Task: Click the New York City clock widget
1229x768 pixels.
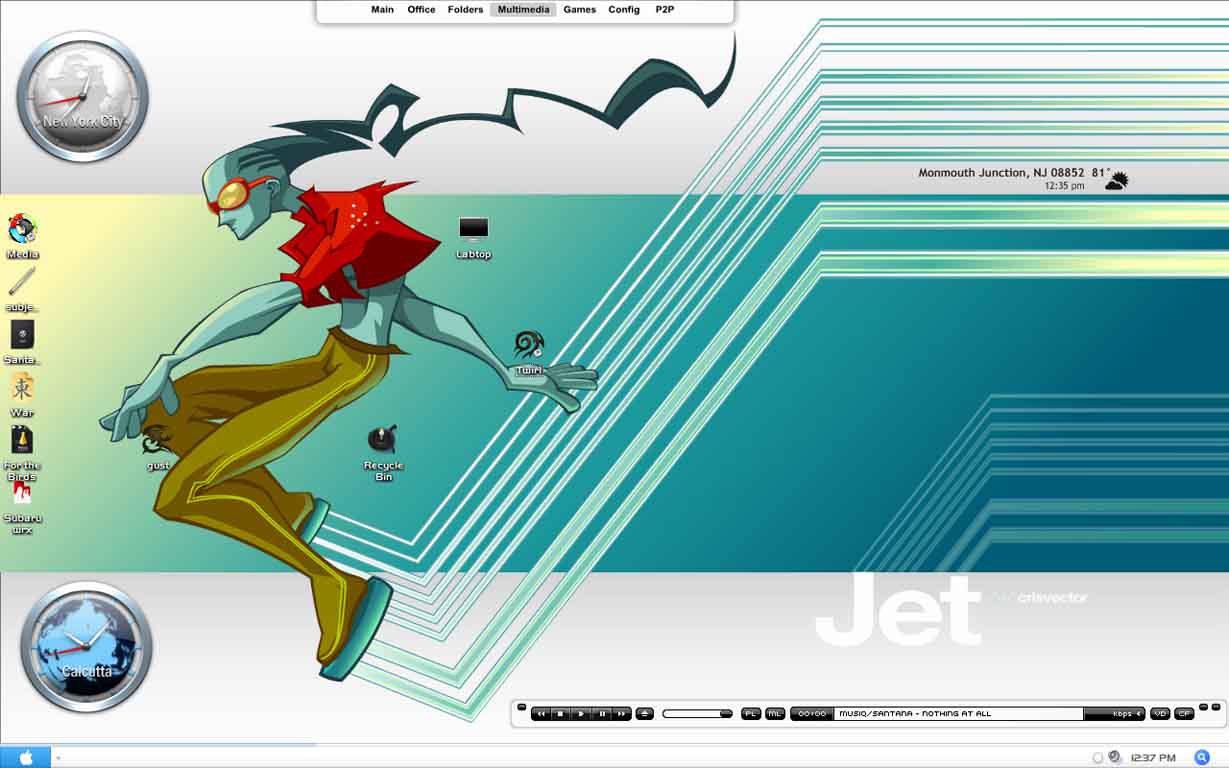Action: coord(83,97)
